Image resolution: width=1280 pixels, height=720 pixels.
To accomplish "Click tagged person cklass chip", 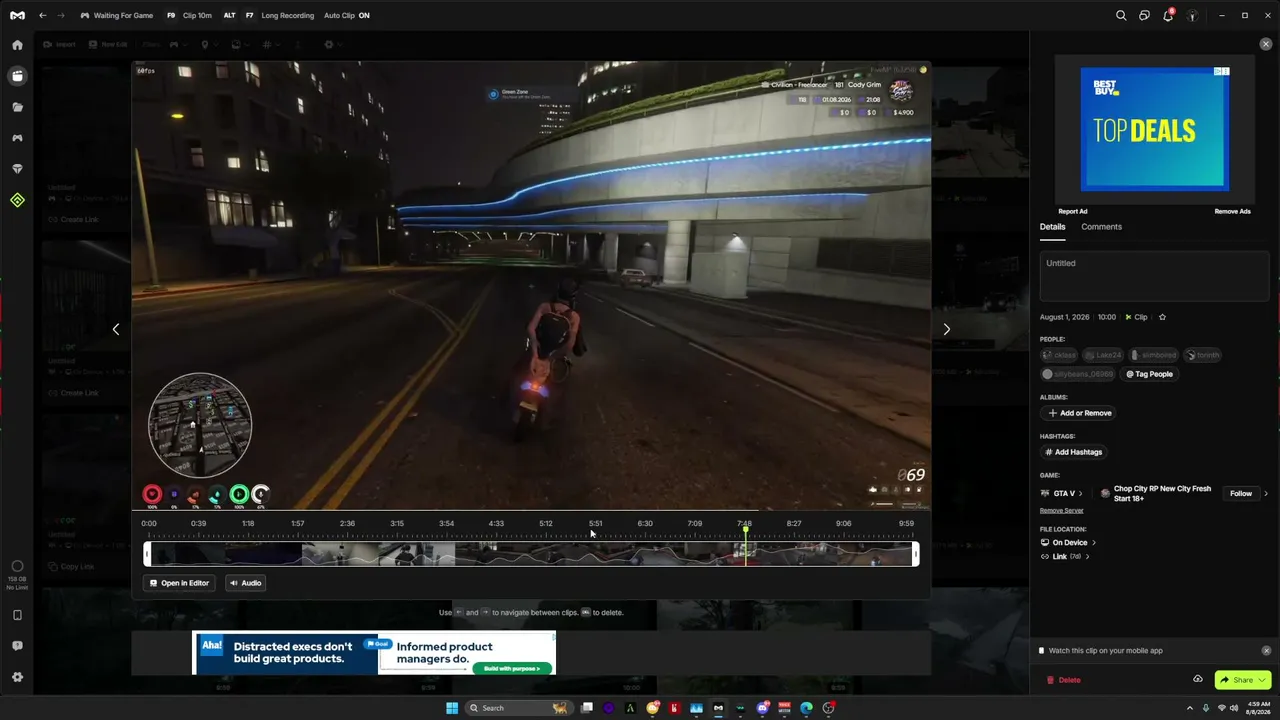I will click(x=1059, y=355).
